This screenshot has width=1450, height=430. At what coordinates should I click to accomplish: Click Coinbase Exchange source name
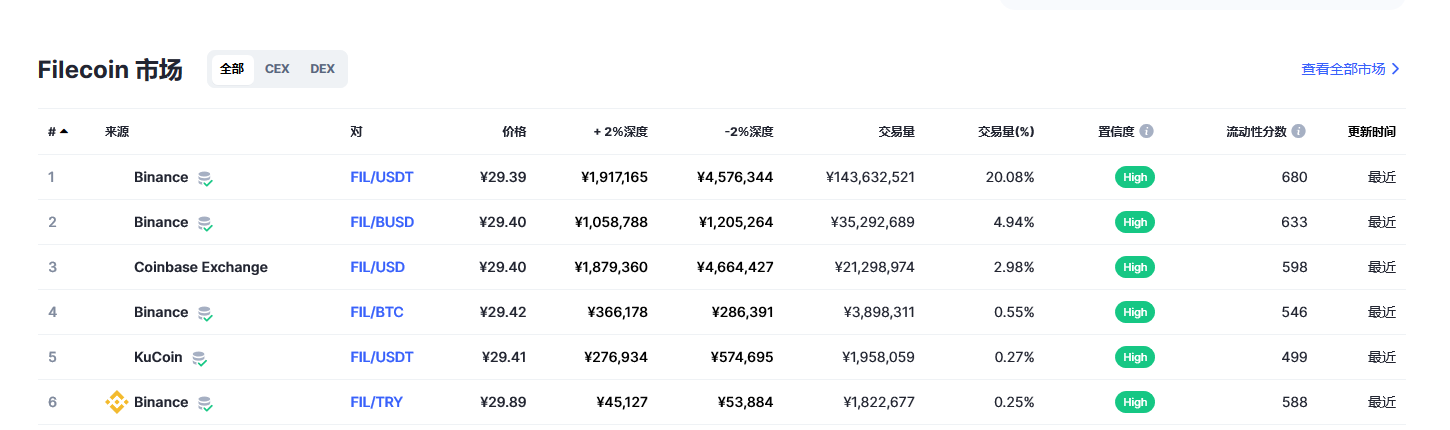tap(201, 267)
